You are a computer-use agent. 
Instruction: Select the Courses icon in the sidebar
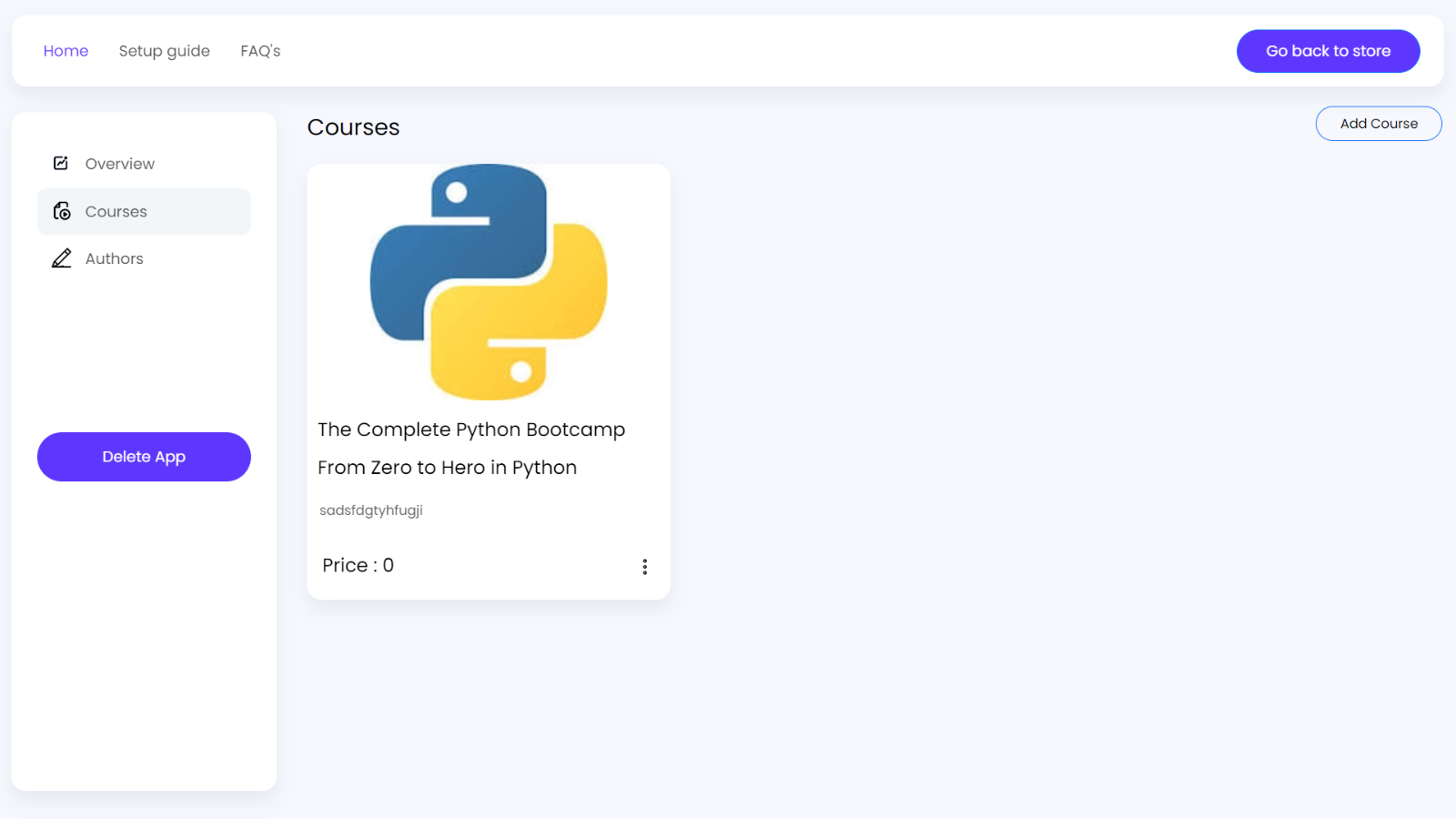[60, 210]
